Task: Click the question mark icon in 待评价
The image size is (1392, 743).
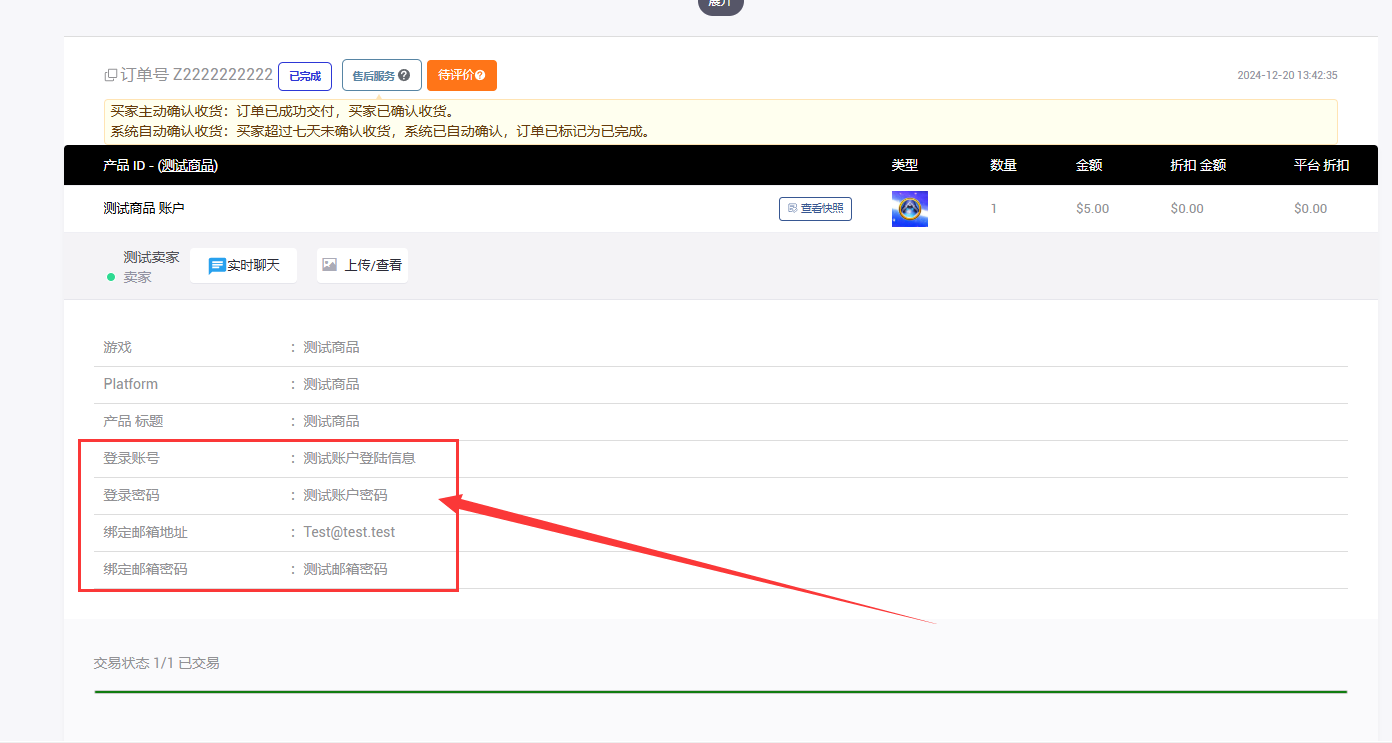Action: (x=480, y=75)
